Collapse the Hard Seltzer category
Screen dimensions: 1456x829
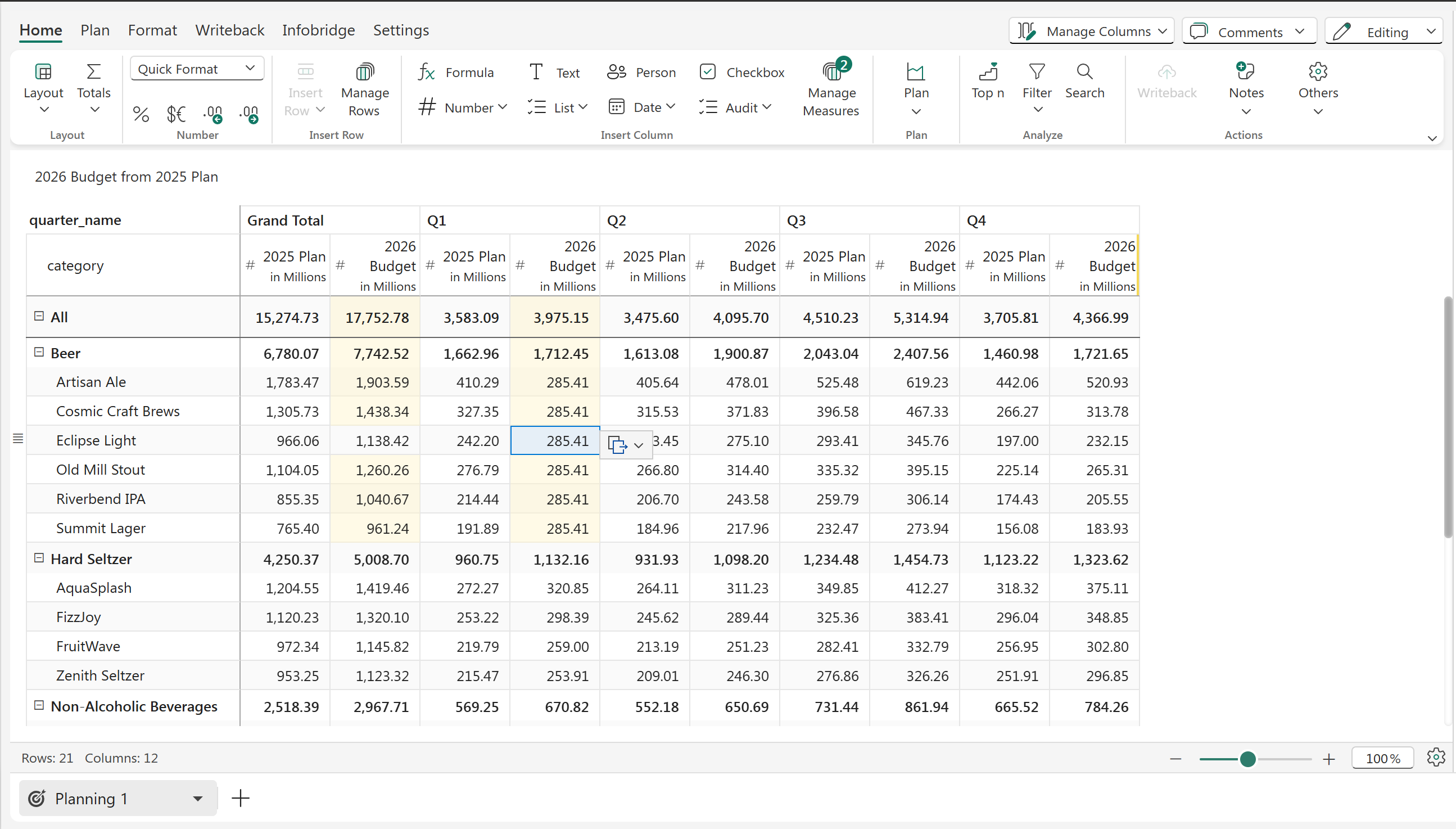(x=39, y=558)
